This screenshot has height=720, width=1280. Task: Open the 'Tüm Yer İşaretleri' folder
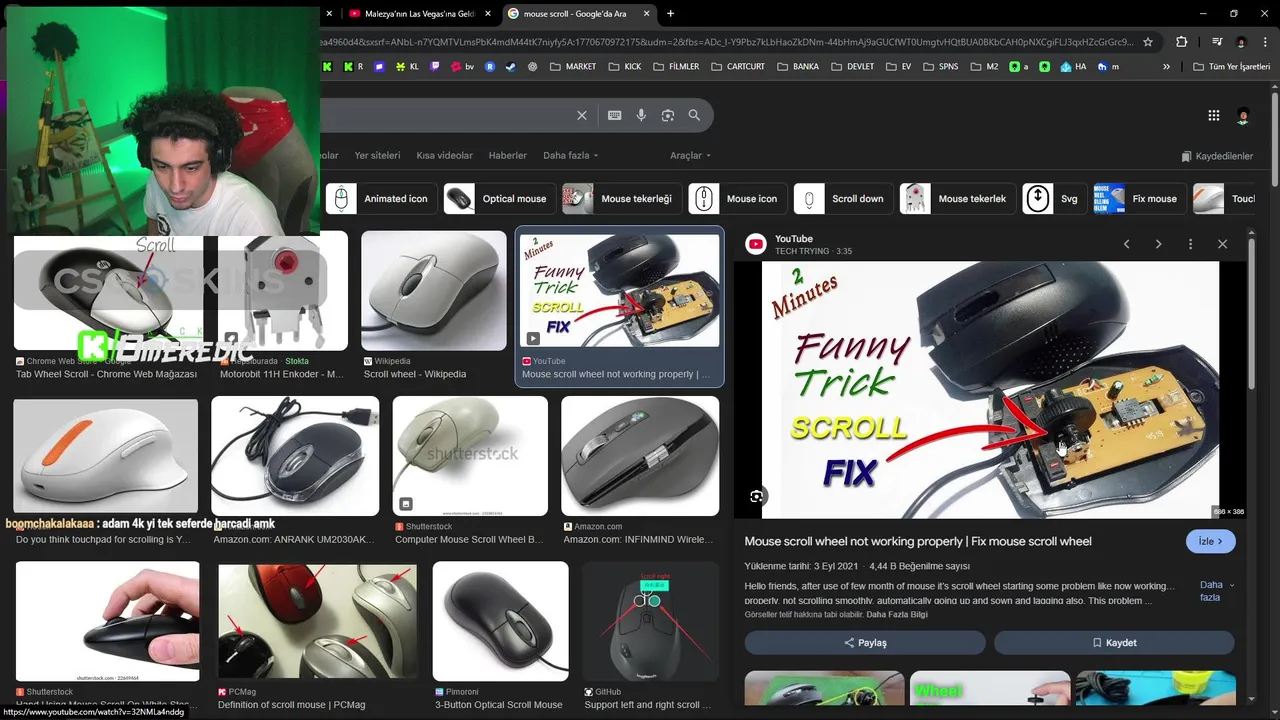[x=1231, y=67]
